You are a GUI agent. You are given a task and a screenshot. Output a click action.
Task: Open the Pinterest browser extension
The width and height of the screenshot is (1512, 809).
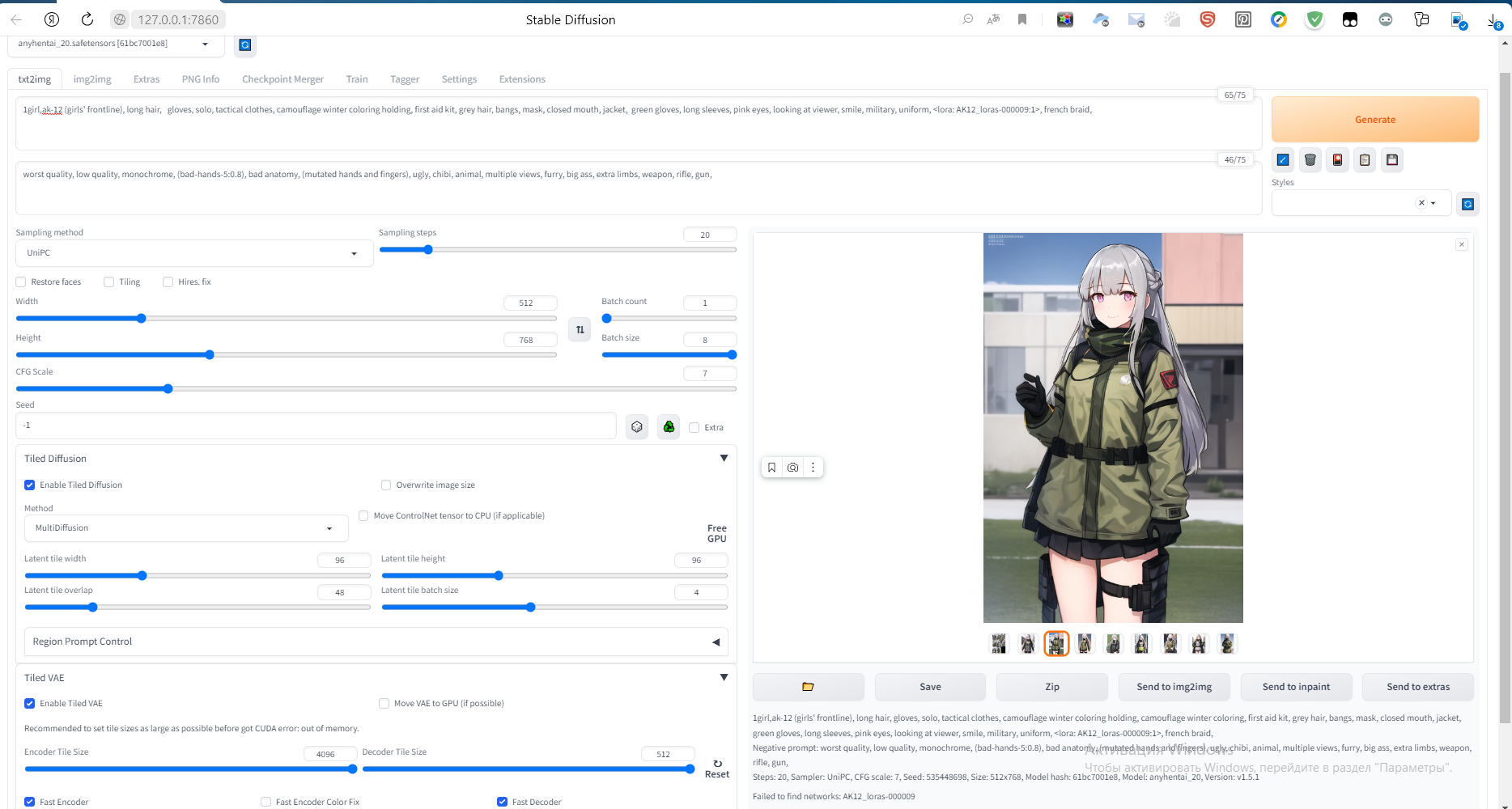(x=1243, y=19)
